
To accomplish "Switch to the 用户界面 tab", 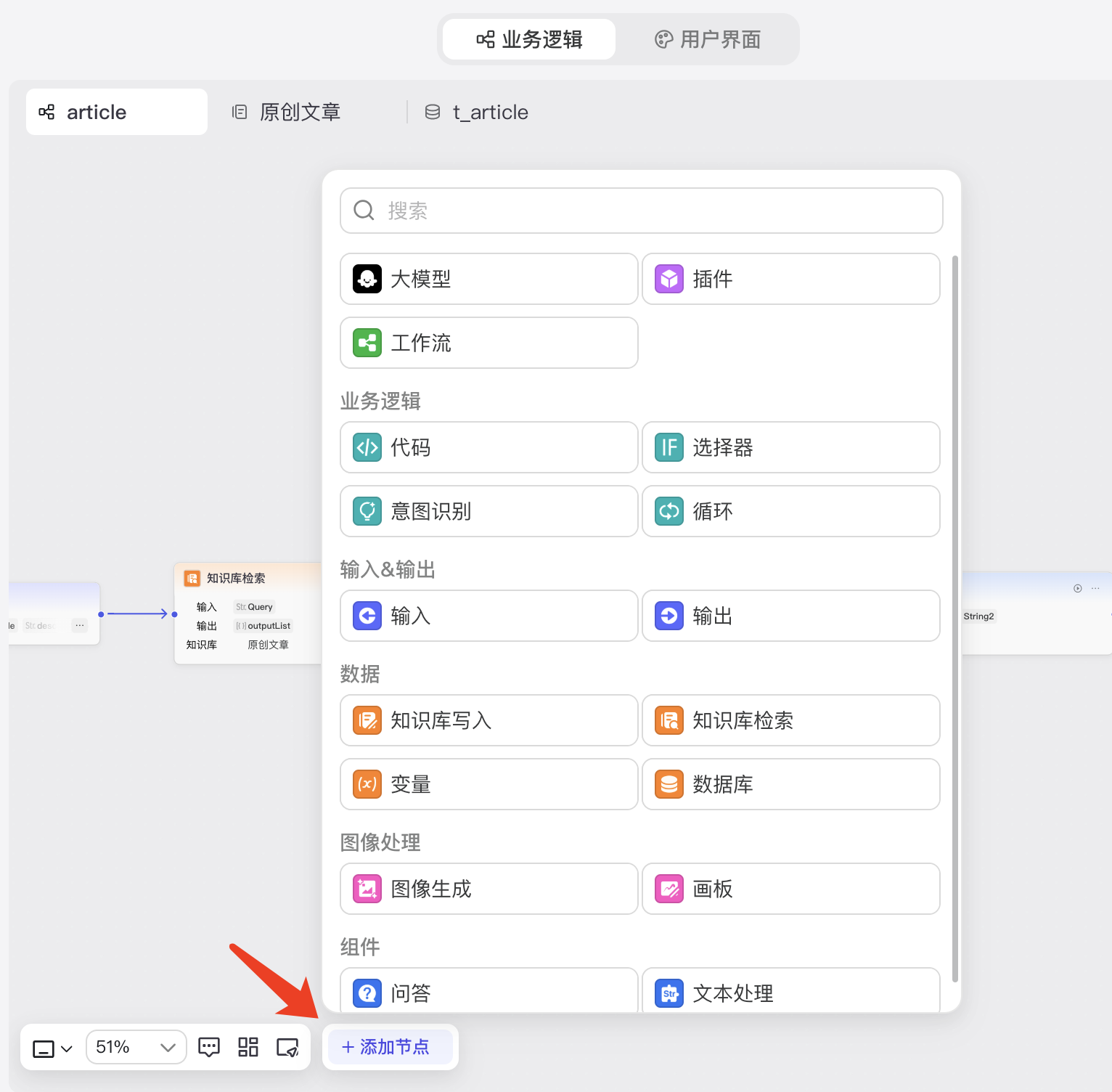I will 708,39.
